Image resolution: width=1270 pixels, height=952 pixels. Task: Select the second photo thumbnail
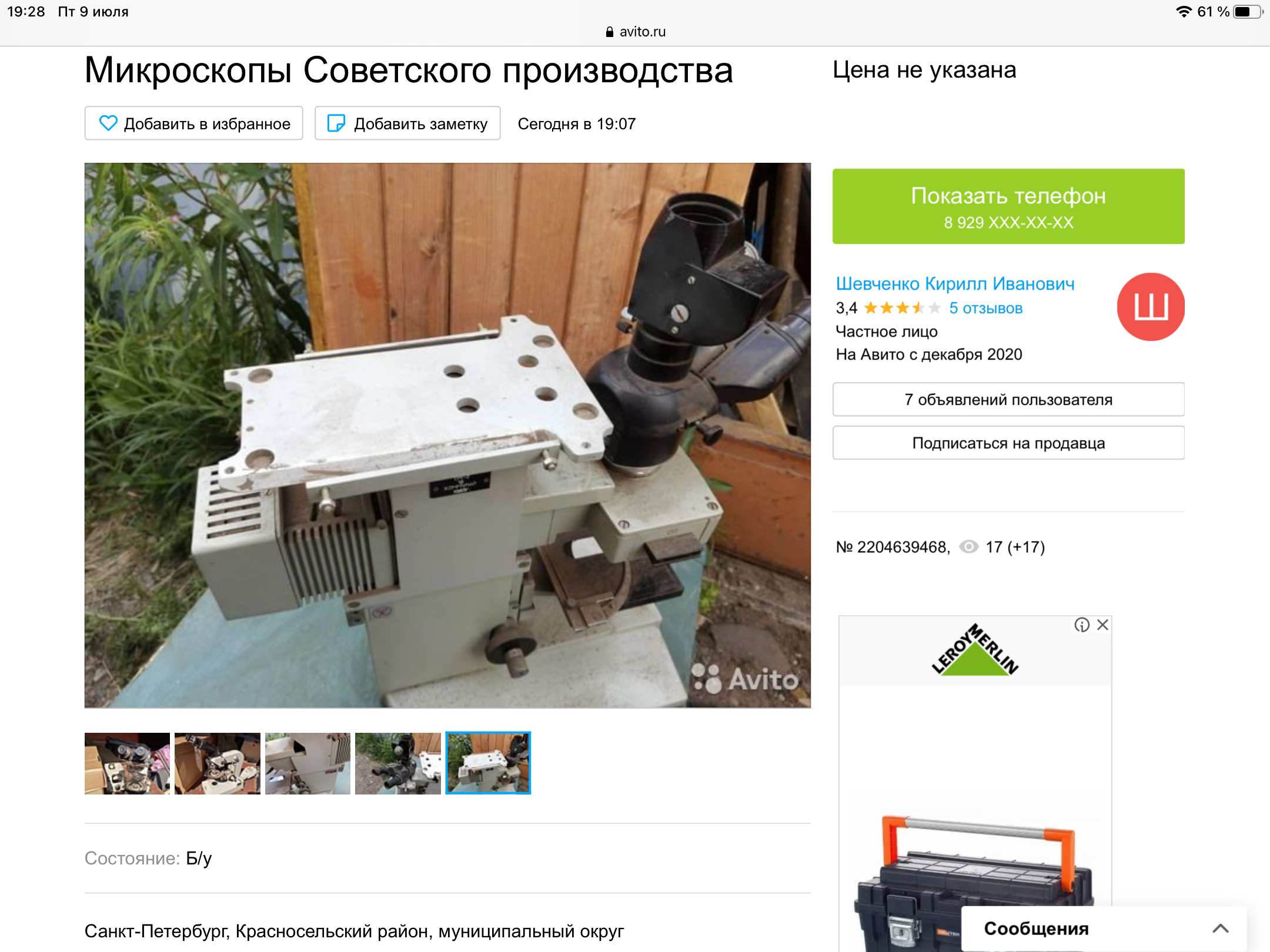[218, 763]
